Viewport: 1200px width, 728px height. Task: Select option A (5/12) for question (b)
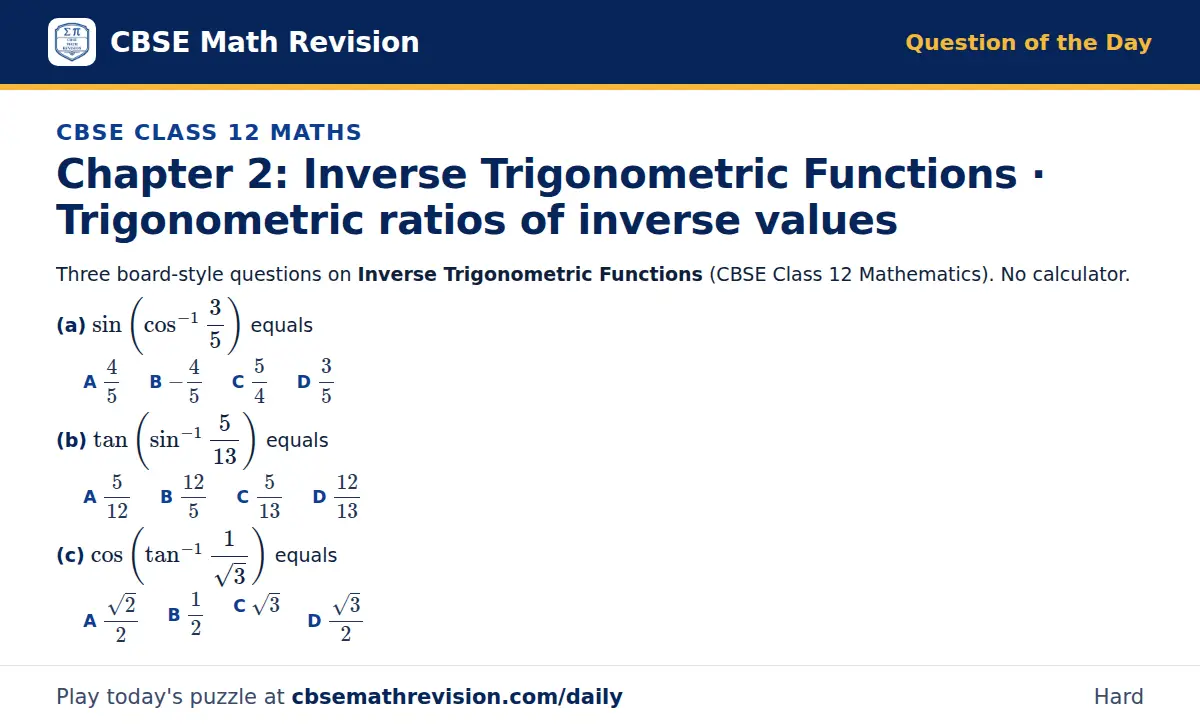(106, 496)
